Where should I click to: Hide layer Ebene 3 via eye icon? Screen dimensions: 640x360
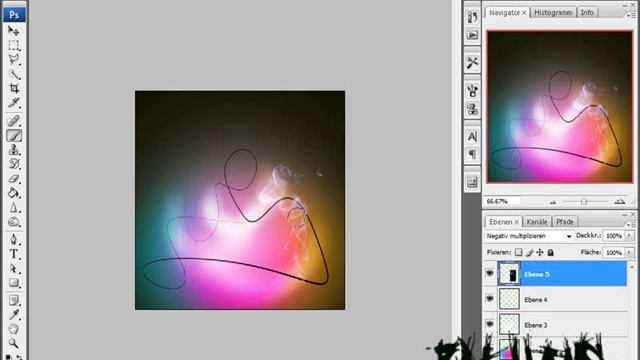pyautogui.click(x=489, y=324)
